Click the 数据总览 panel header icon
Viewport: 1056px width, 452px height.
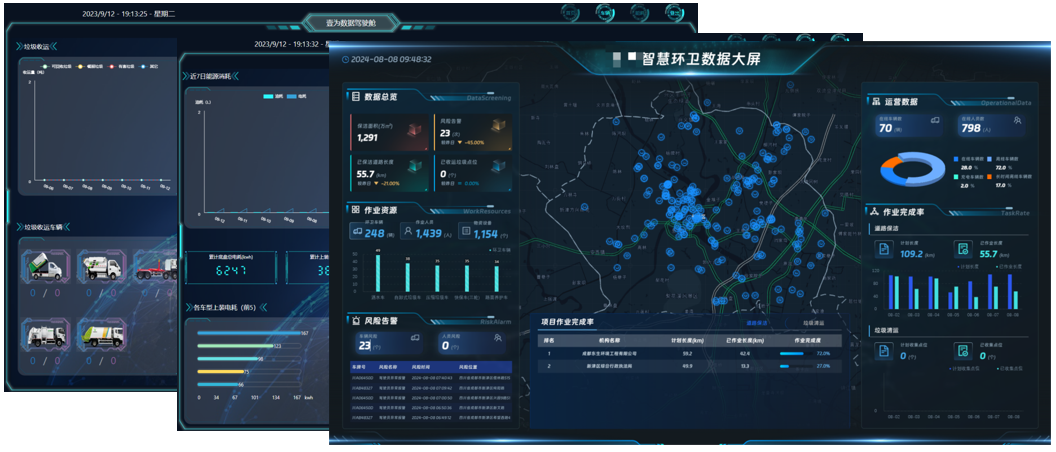point(355,97)
